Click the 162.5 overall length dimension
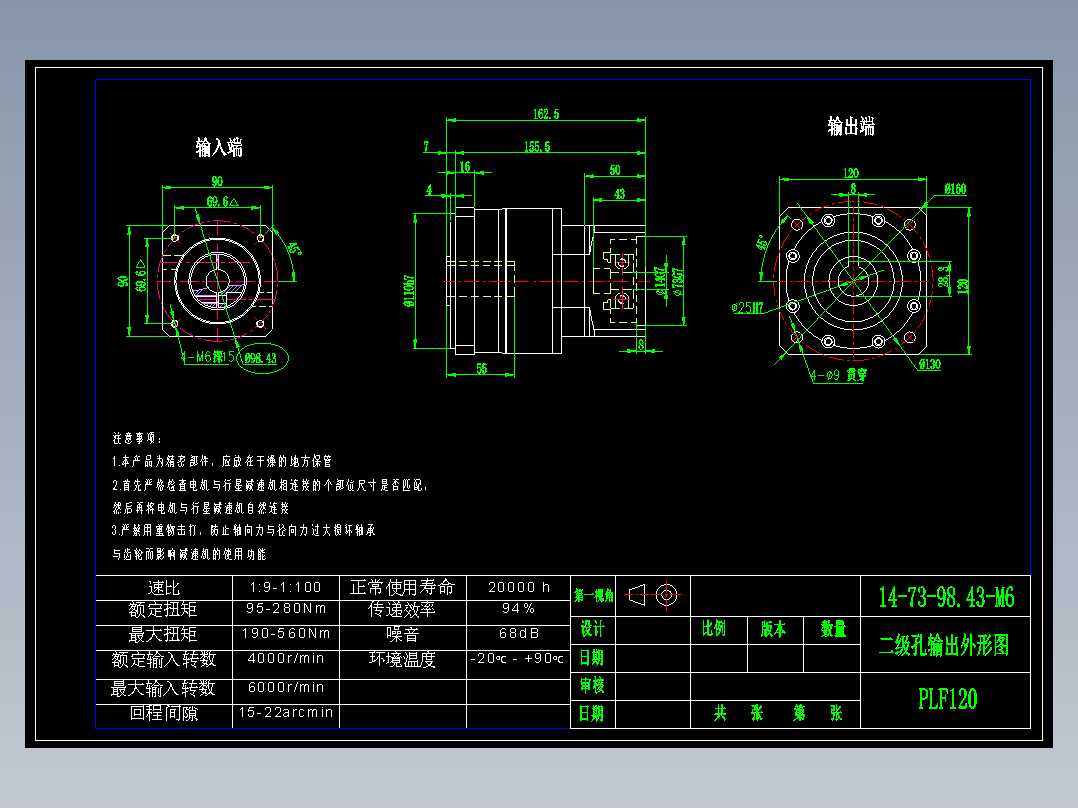The width and height of the screenshot is (1078, 808). (x=544, y=114)
